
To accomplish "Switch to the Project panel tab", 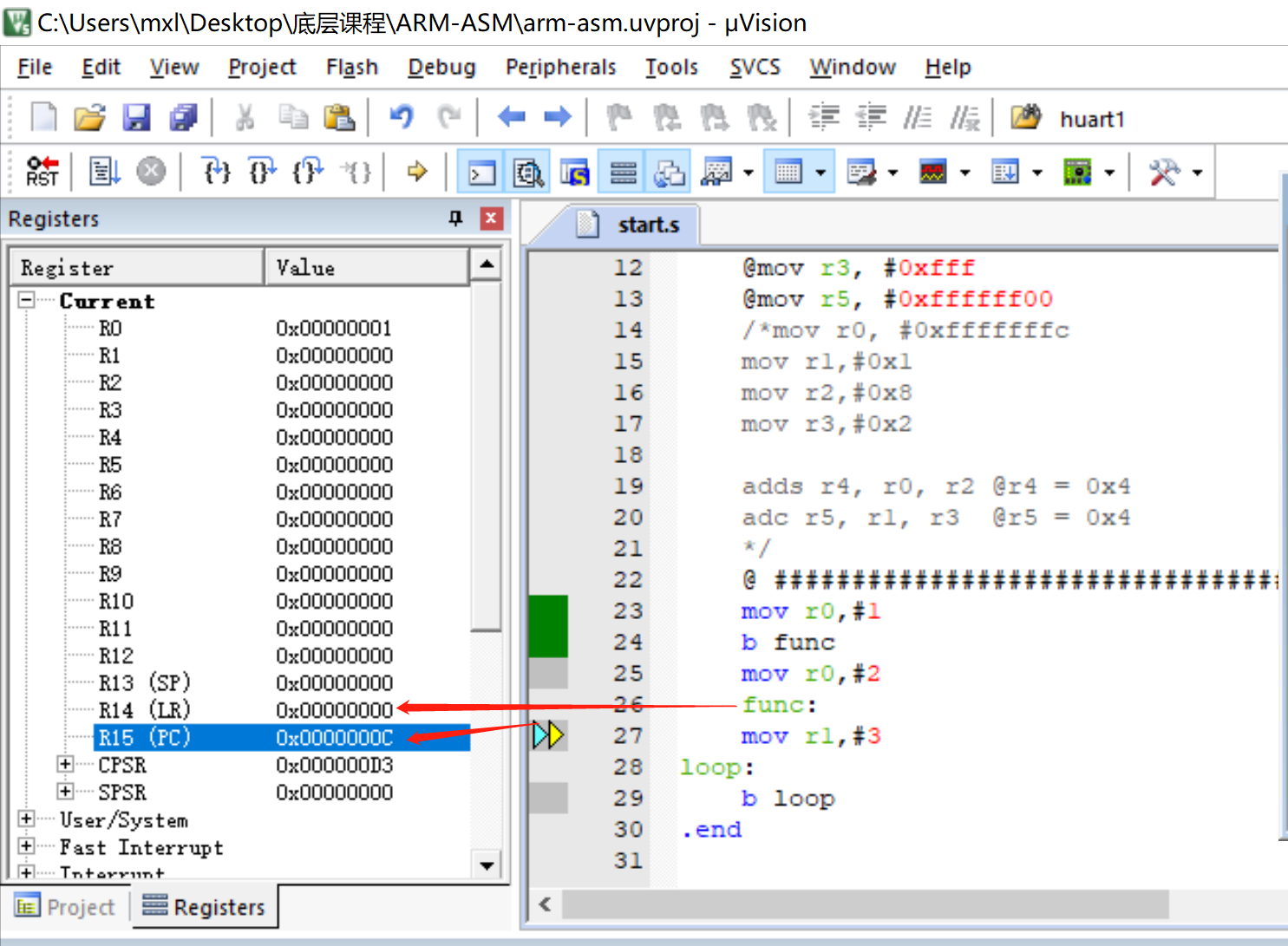I will [x=65, y=907].
